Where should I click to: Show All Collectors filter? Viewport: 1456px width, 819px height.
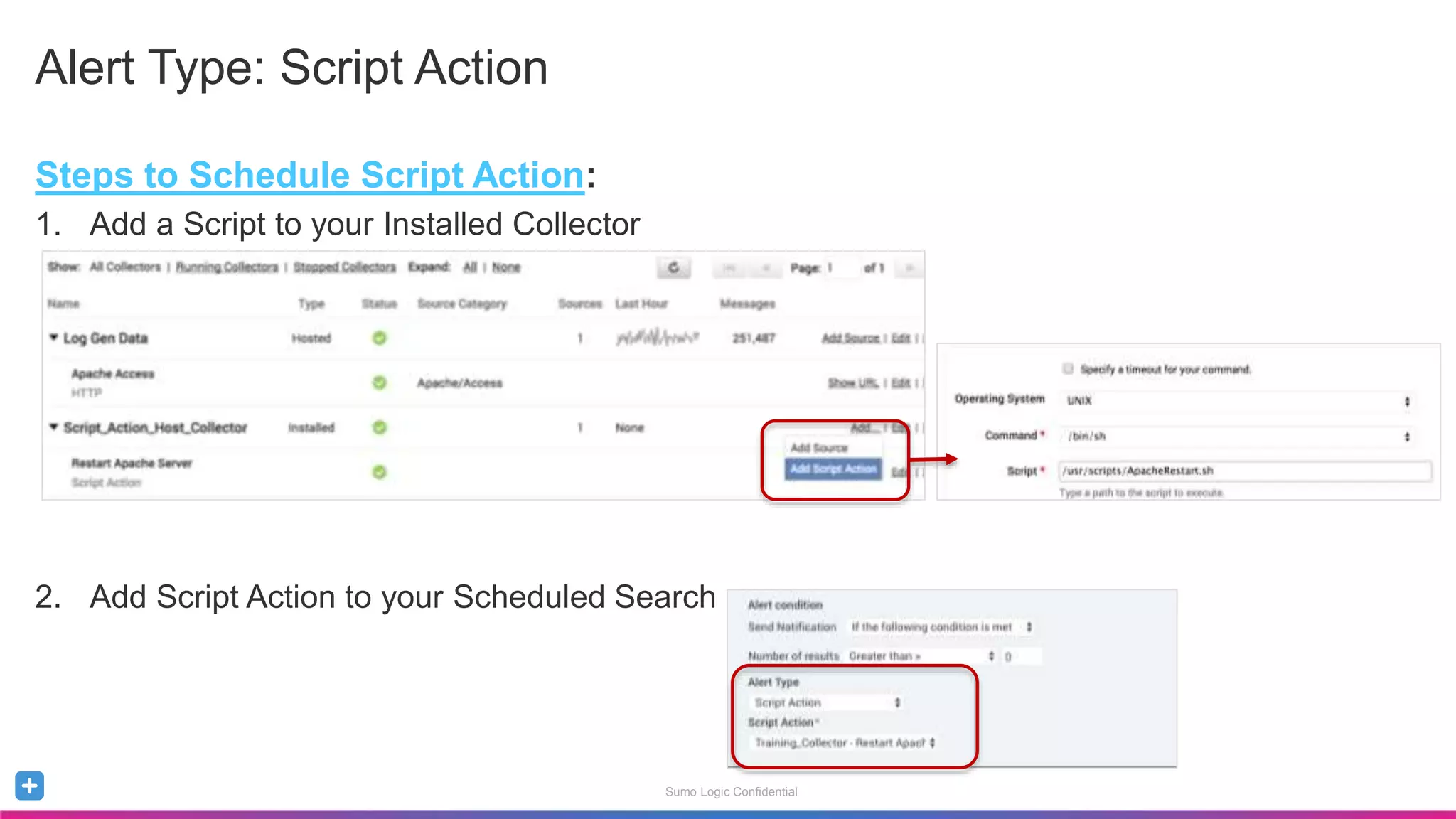point(125,267)
